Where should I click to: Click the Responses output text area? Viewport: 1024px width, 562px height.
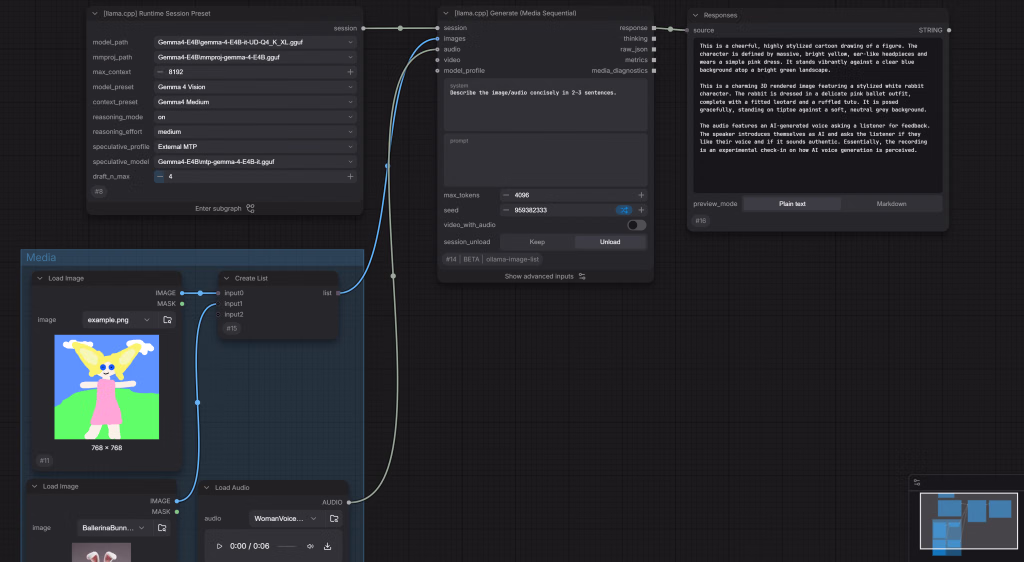(818, 116)
